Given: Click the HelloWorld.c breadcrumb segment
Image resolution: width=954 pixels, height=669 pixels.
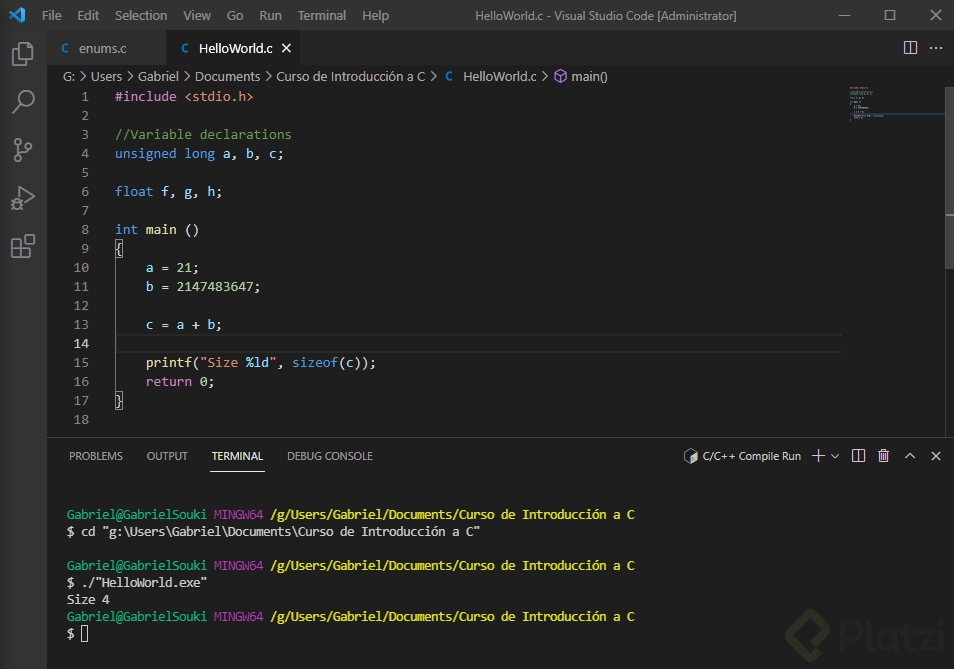Looking at the screenshot, I should pos(491,77).
